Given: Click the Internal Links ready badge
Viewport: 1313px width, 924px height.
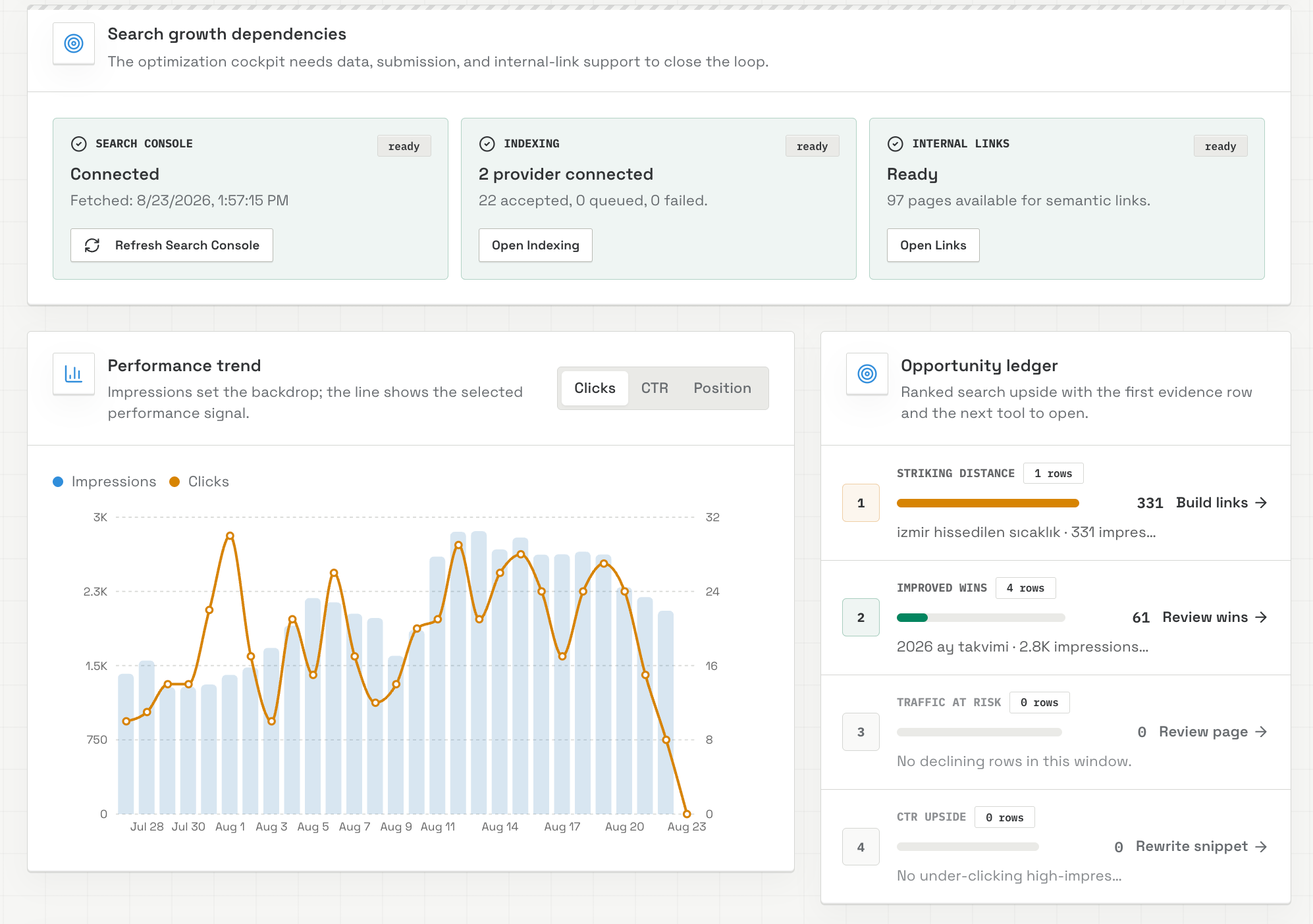Looking at the screenshot, I should [1221, 146].
